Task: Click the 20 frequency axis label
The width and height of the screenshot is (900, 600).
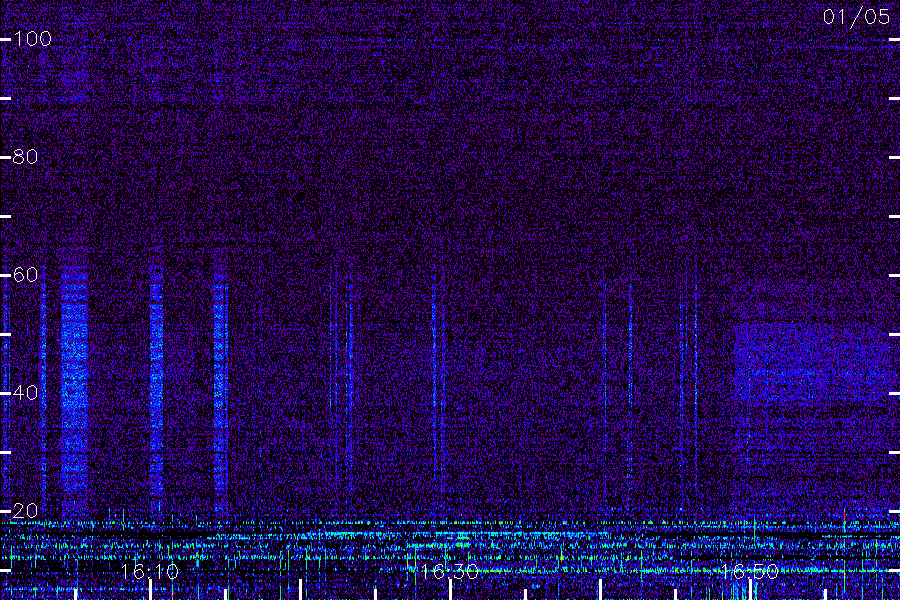Action: (x=25, y=511)
